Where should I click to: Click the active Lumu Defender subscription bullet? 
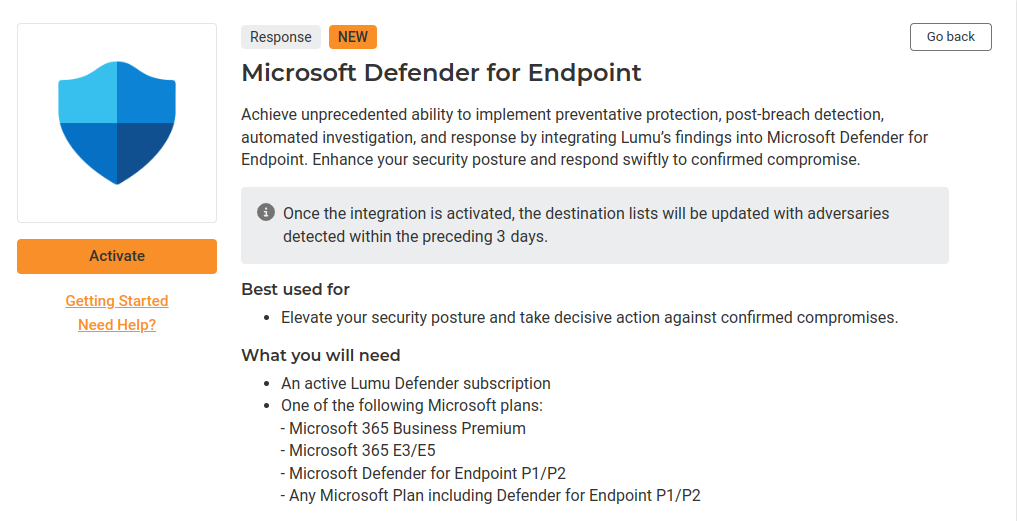pos(415,383)
